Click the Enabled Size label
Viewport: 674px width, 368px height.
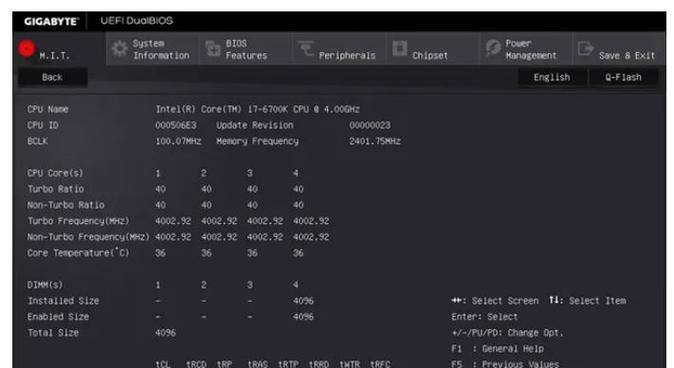(58, 316)
